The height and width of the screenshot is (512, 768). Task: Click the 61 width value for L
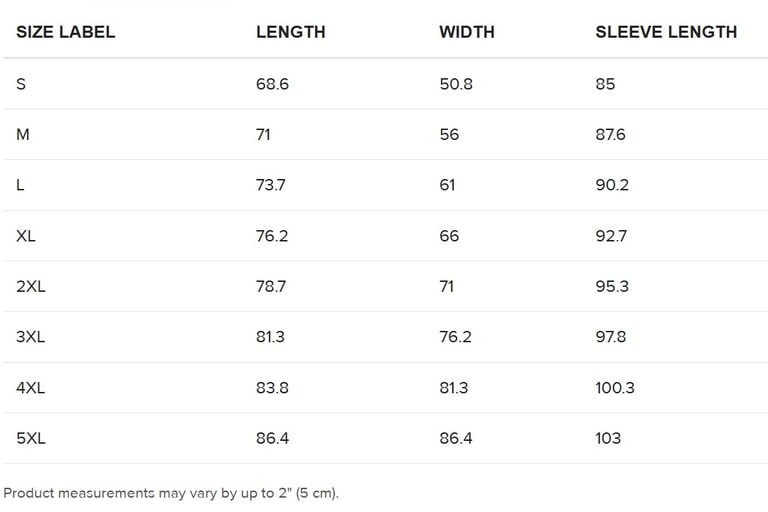click(x=448, y=185)
